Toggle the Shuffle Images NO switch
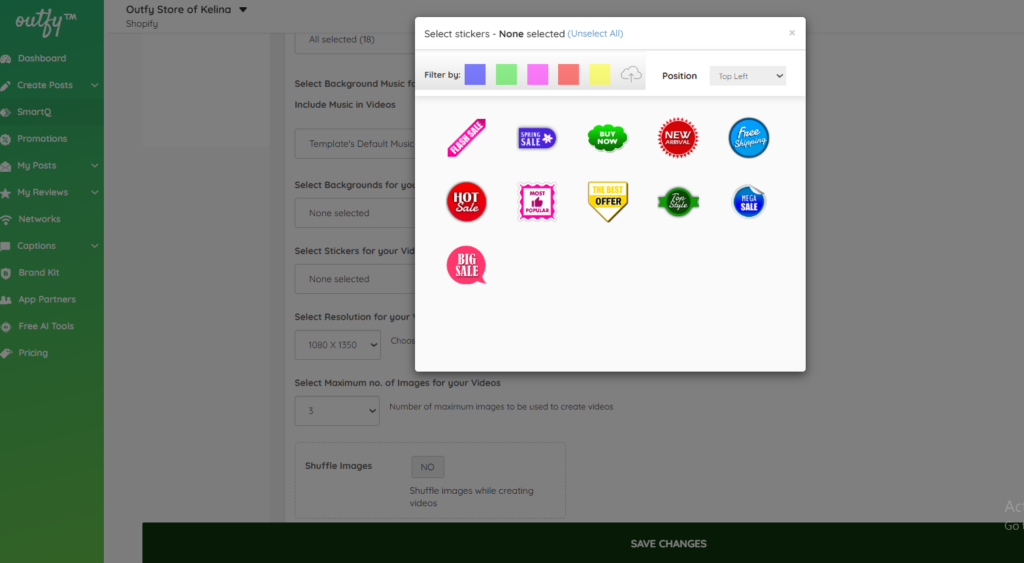Viewport: 1024px width, 563px height. tap(427, 467)
